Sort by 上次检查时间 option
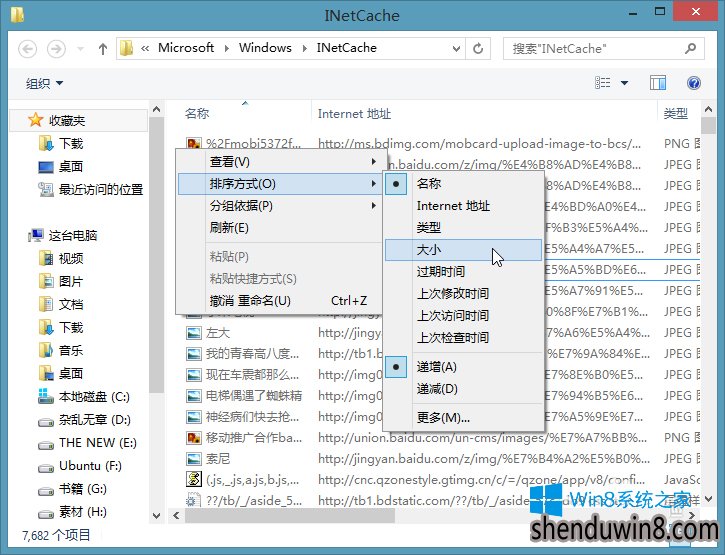The image size is (725, 555). coord(463,338)
